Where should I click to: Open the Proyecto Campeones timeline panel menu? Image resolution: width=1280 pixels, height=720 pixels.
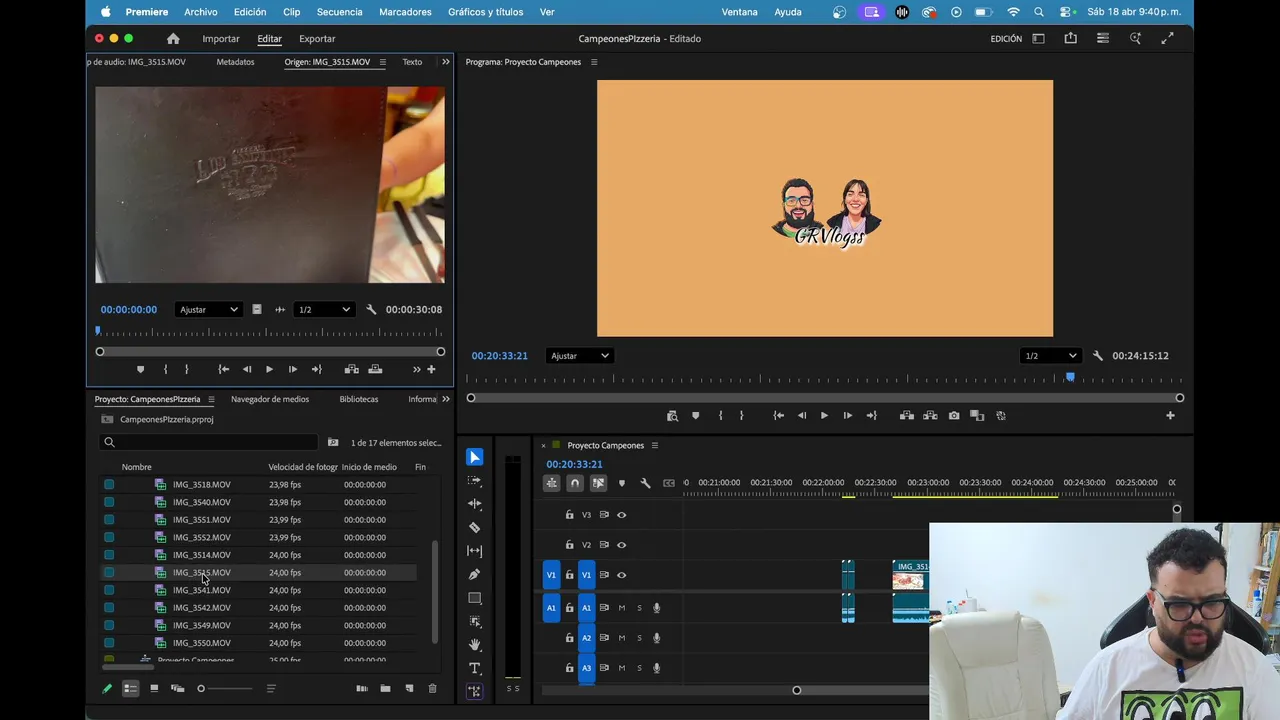(x=655, y=445)
